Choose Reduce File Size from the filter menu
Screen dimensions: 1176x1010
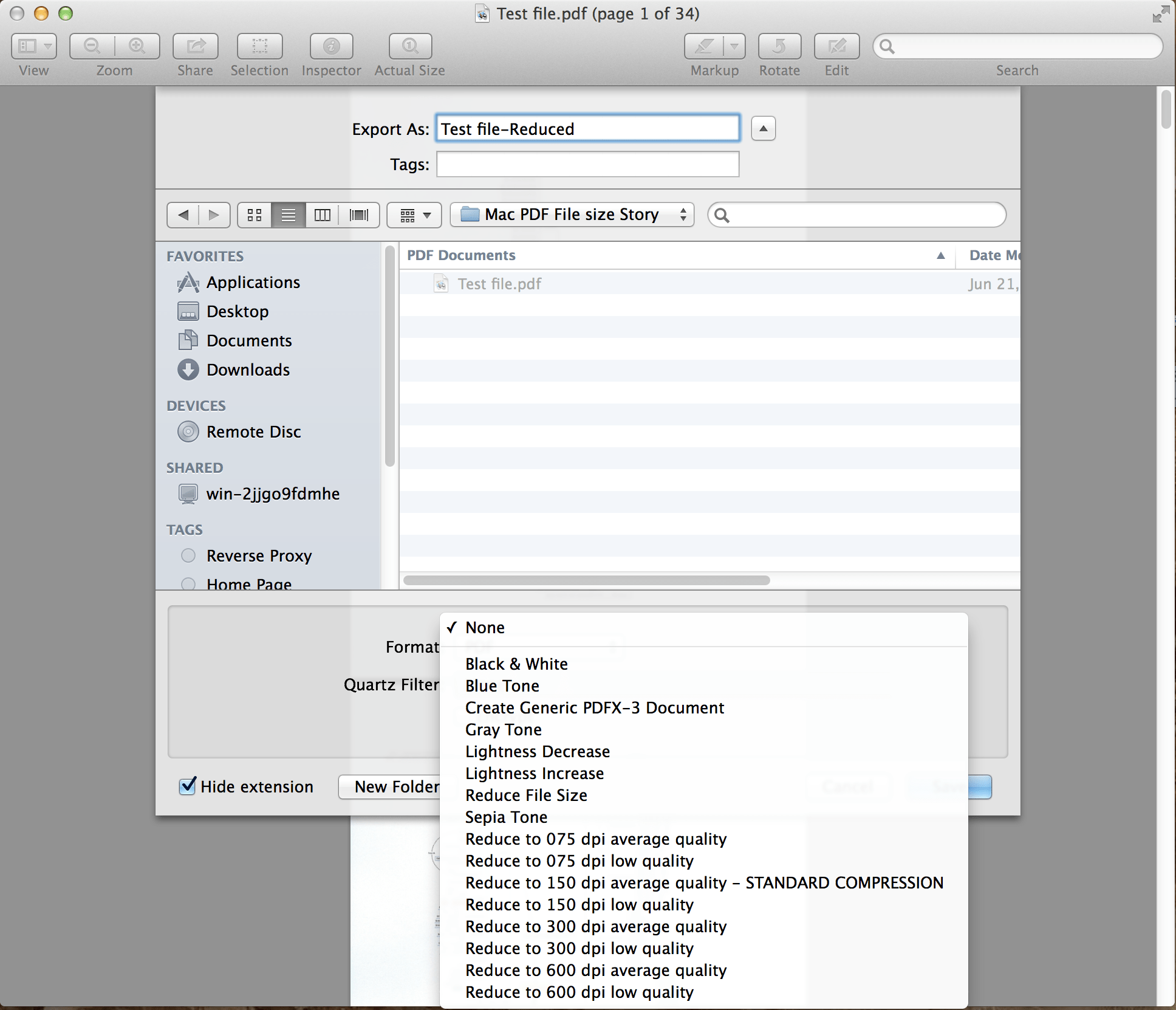(x=526, y=795)
